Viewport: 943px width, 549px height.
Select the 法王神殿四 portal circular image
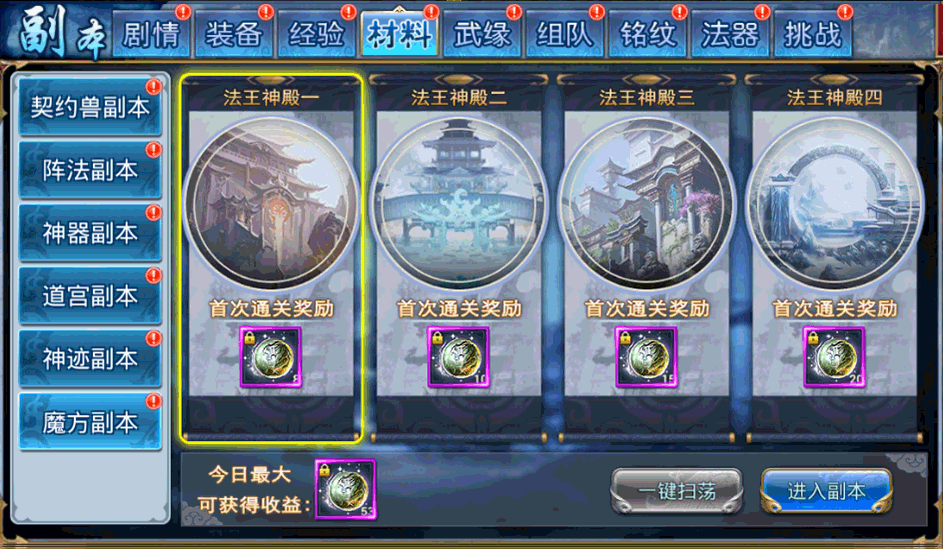click(x=834, y=203)
